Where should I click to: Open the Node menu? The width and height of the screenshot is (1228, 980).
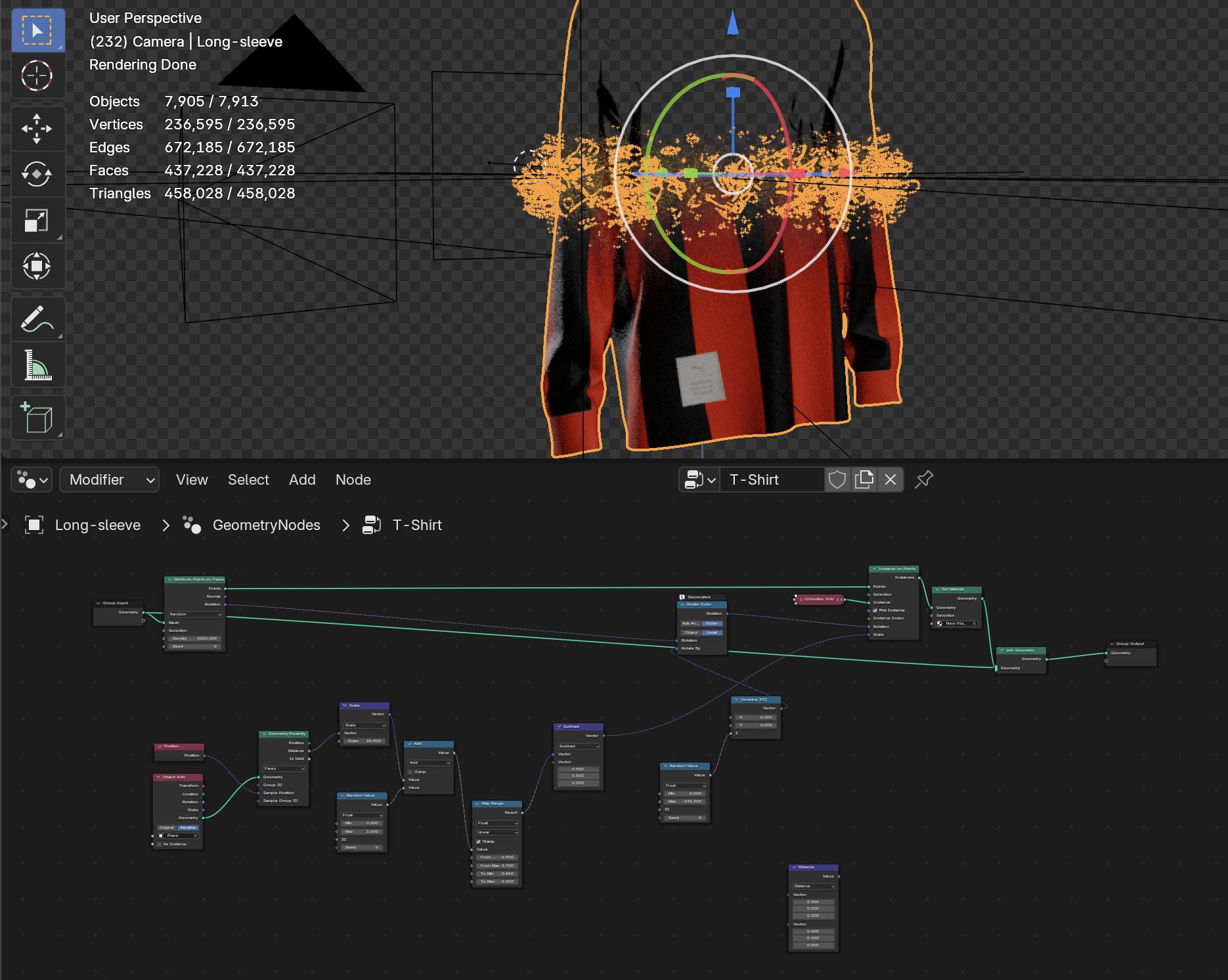click(x=353, y=479)
